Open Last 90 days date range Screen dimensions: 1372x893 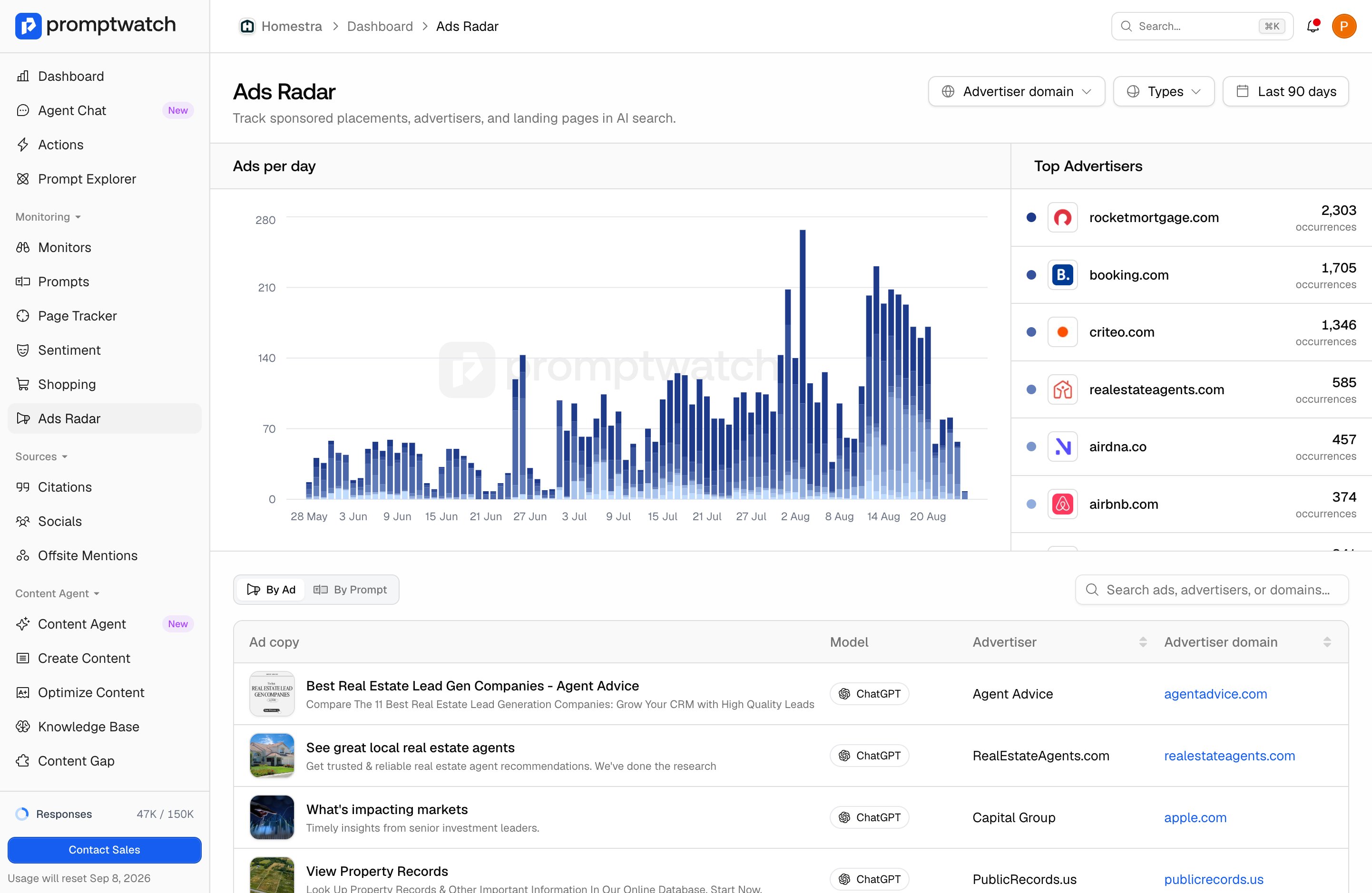pos(1285,91)
